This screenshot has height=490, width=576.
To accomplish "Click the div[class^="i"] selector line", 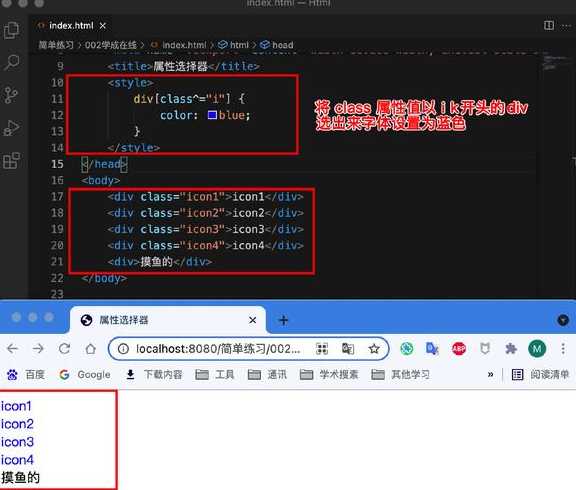I will [189, 99].
